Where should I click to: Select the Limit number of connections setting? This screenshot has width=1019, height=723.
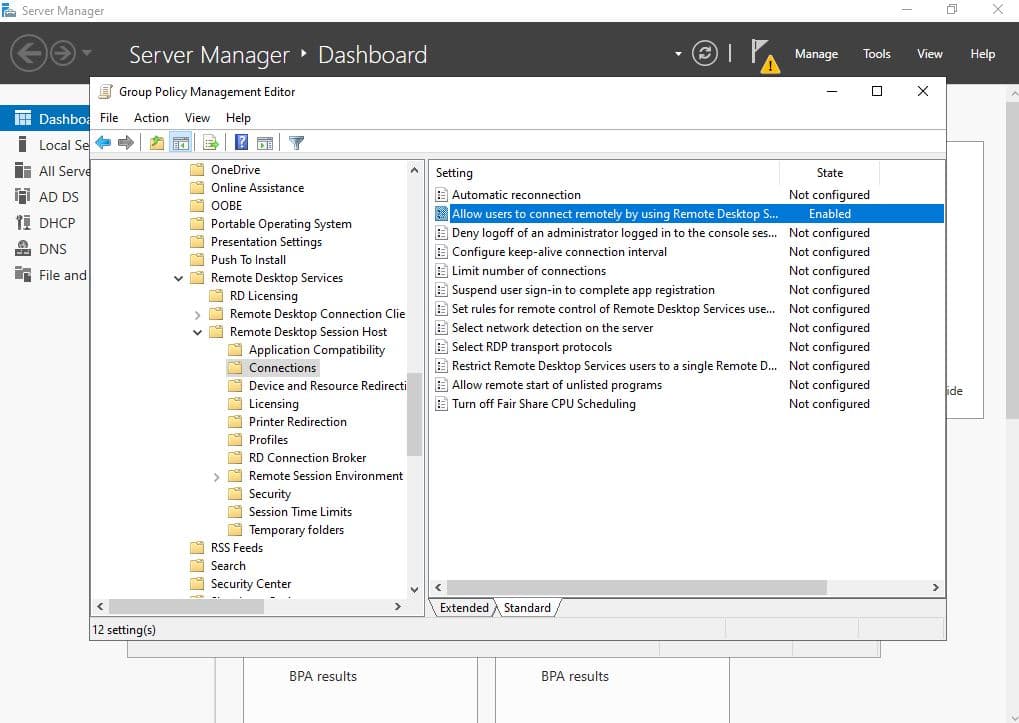tap(528, 271)
